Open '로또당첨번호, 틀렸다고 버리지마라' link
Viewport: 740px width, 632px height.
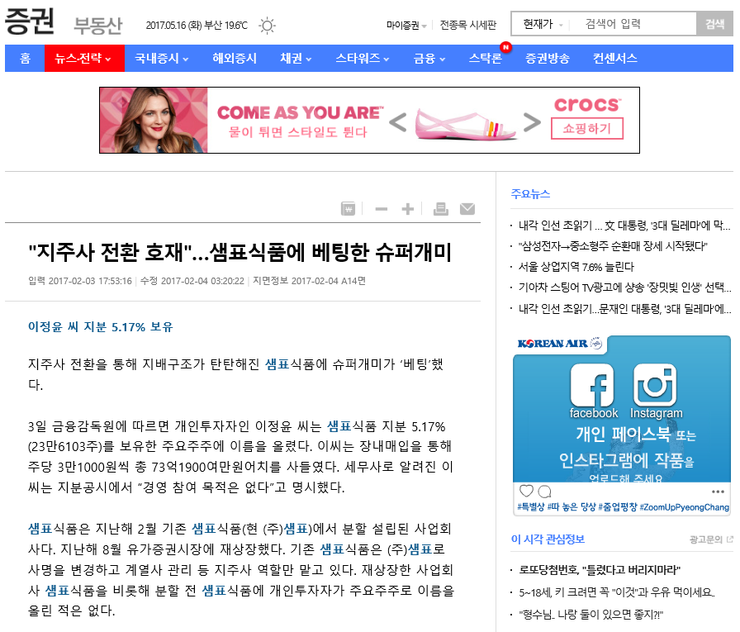click(599, 570)
